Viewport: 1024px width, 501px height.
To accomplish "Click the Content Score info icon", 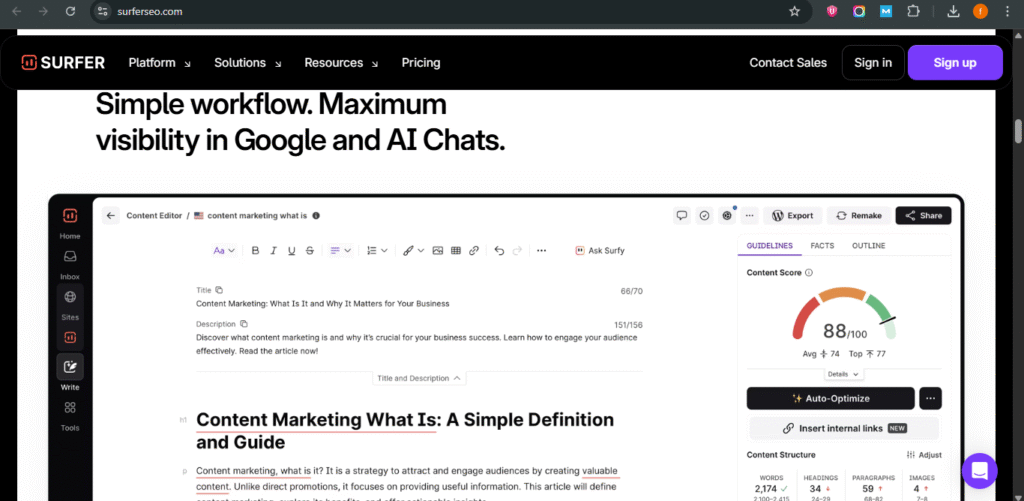I will coord(808,272).
